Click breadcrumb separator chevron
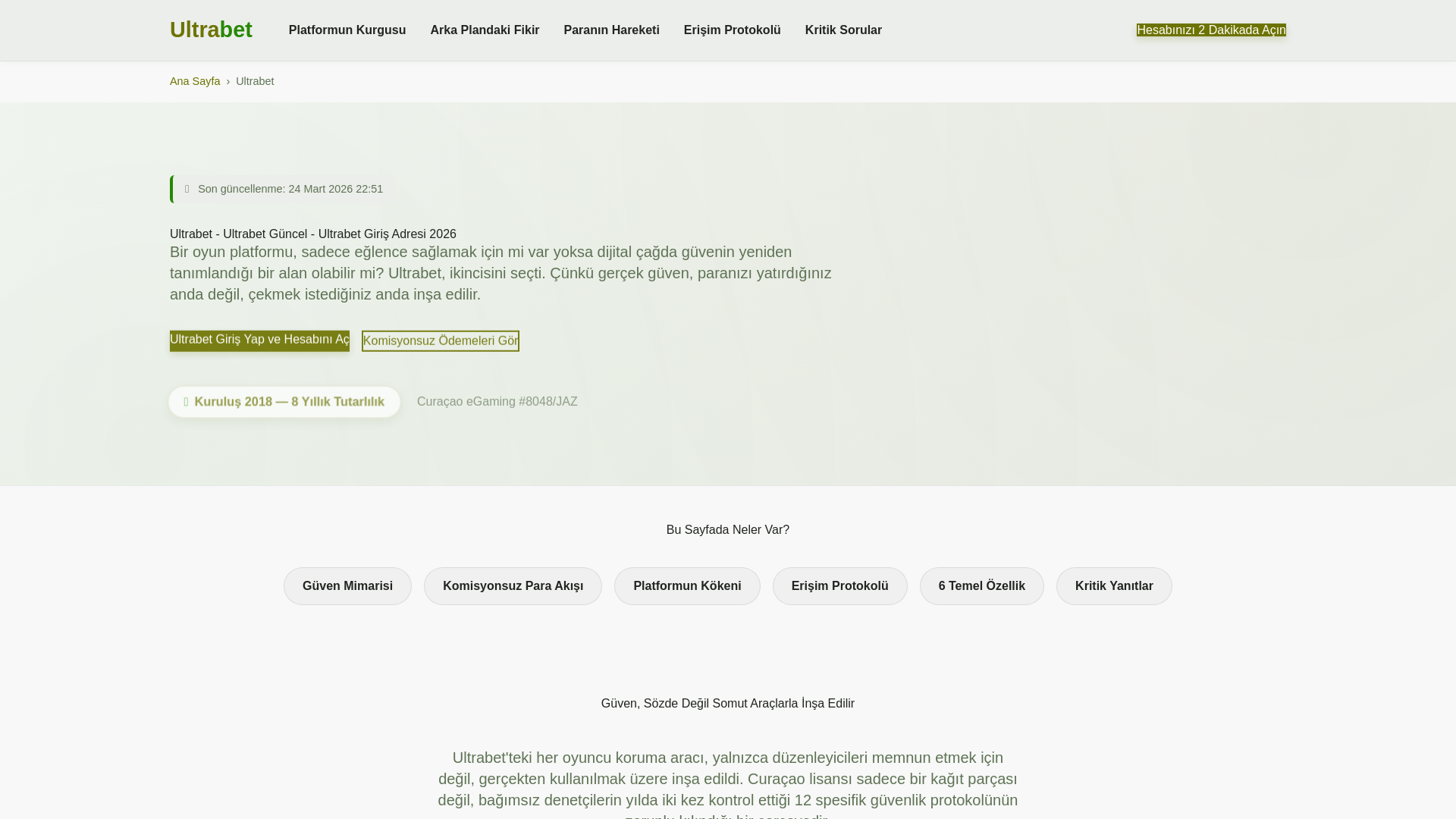The height and width of the screenshot is (819, 1456). 228,81
